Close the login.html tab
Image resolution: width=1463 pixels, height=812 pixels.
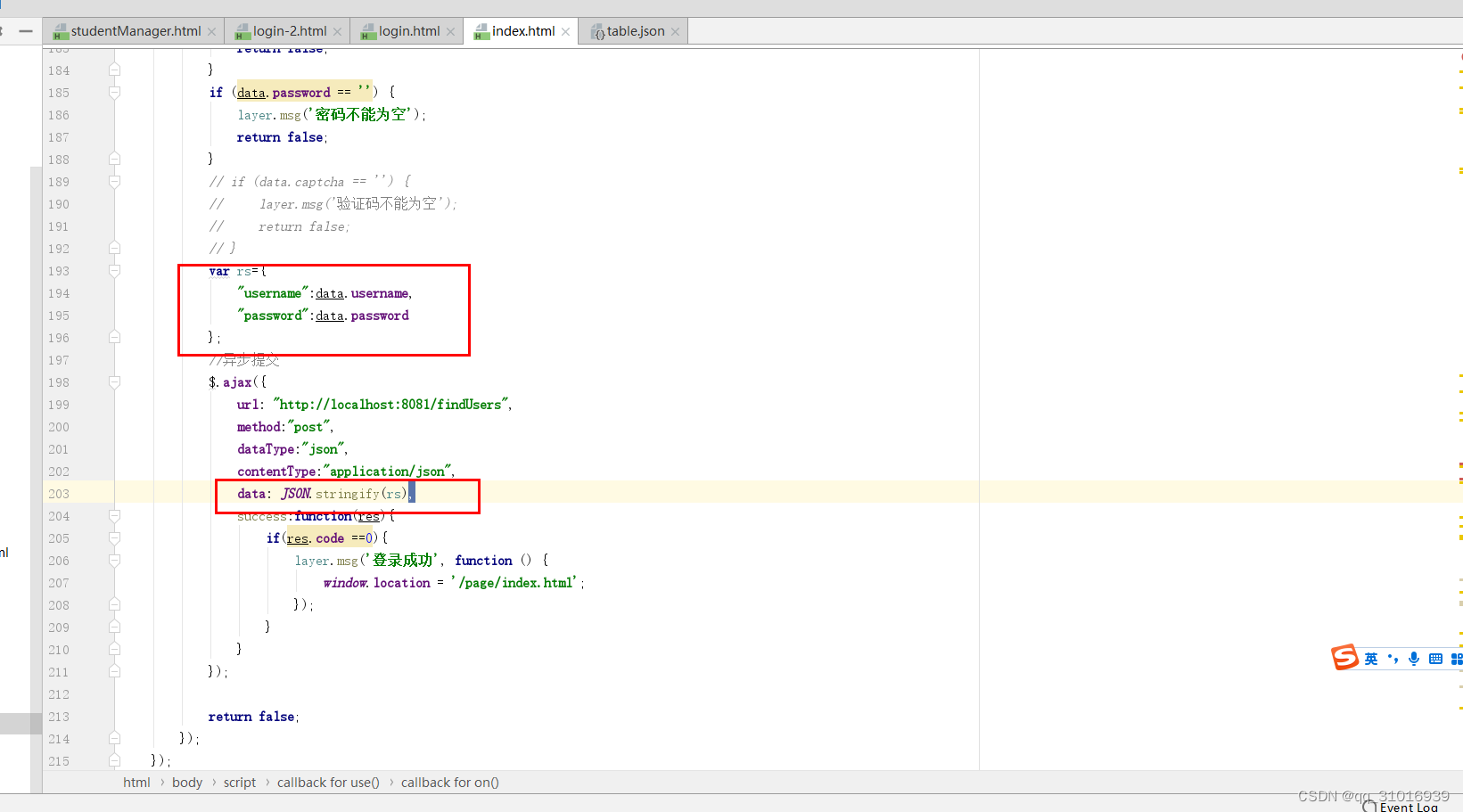[450, 32]
